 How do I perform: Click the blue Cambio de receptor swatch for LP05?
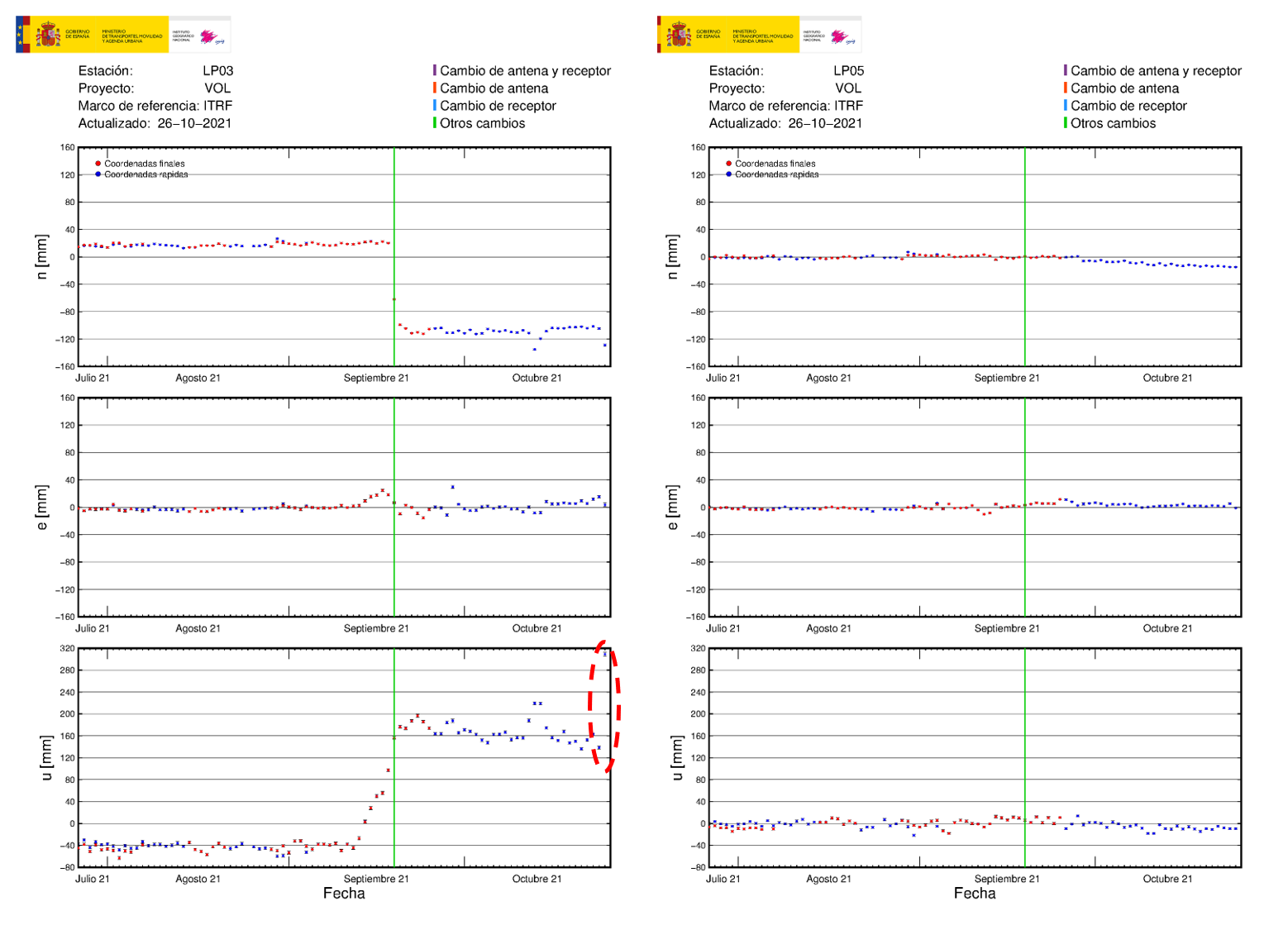(x=1066, y=105)
